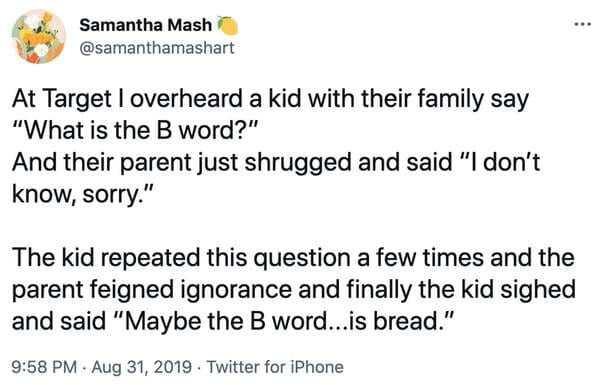Click the 9:58 PM timestamp
The image size is (599, 385).
[45, 367]
